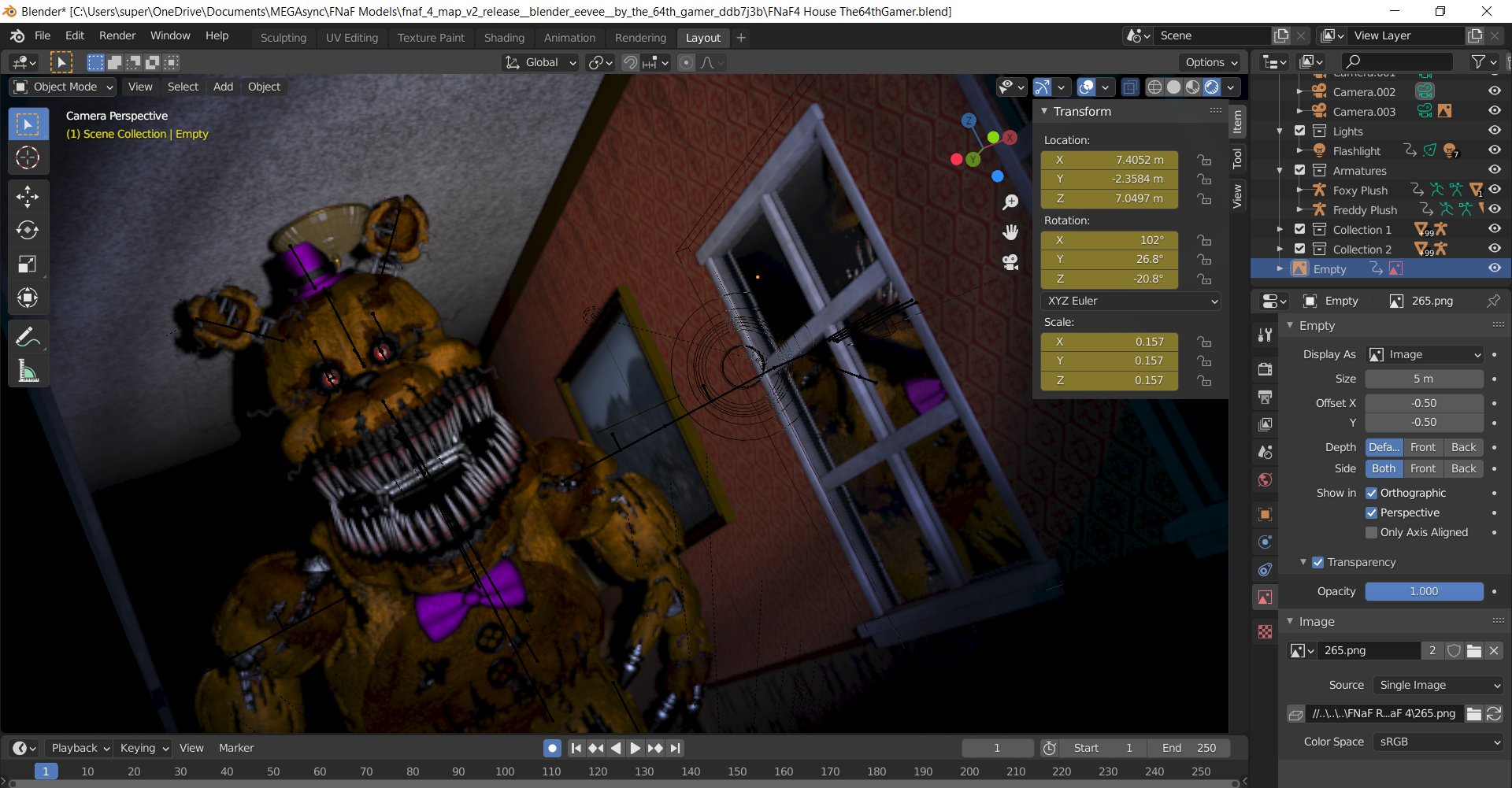The height and width of the screenshot is (788, 1512).
Task: Open XYZ Euler rotation mode dropdown
Action: 1131,302
